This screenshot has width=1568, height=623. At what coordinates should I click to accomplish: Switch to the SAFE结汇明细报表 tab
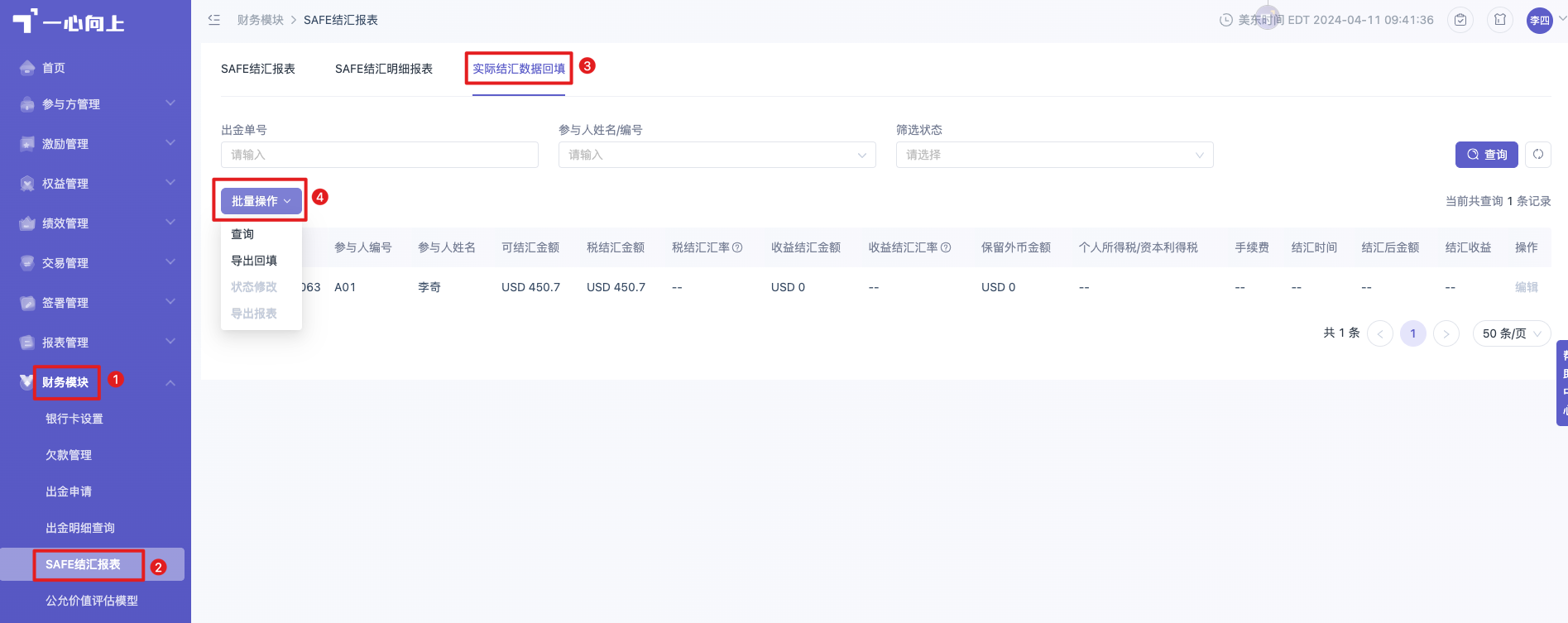coord(384,69)
